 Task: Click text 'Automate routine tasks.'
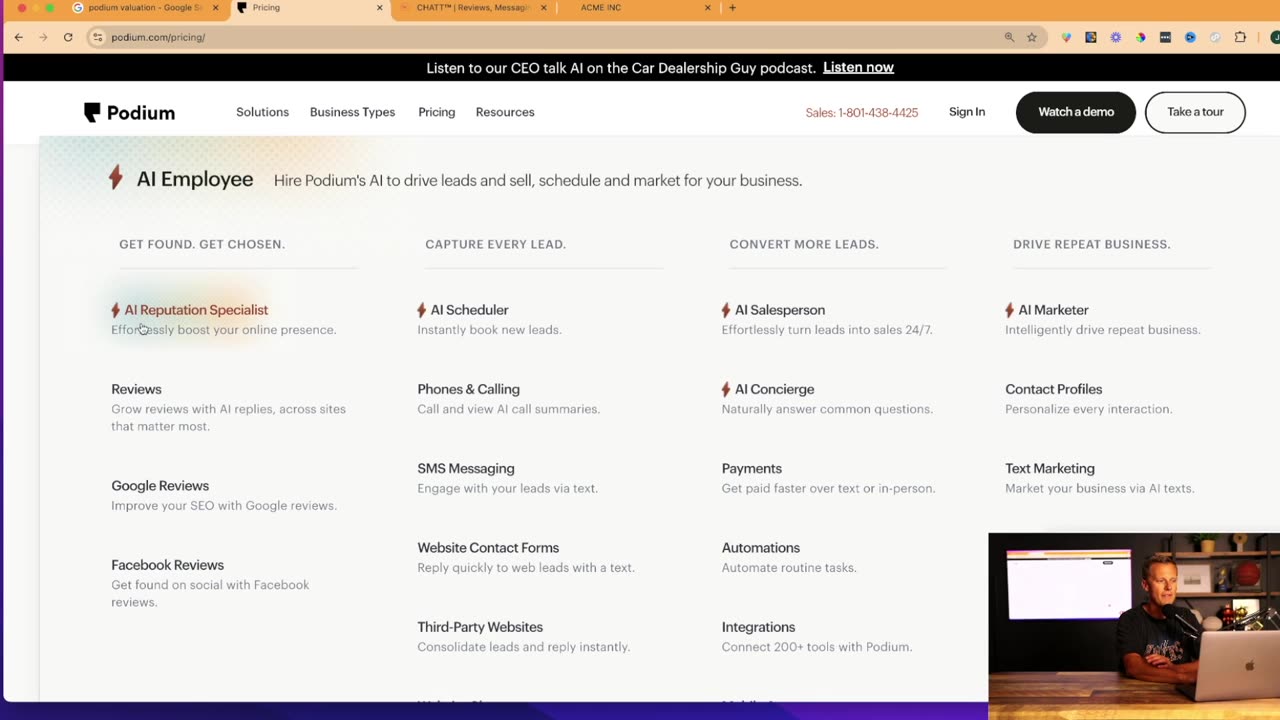click(789, 568)
